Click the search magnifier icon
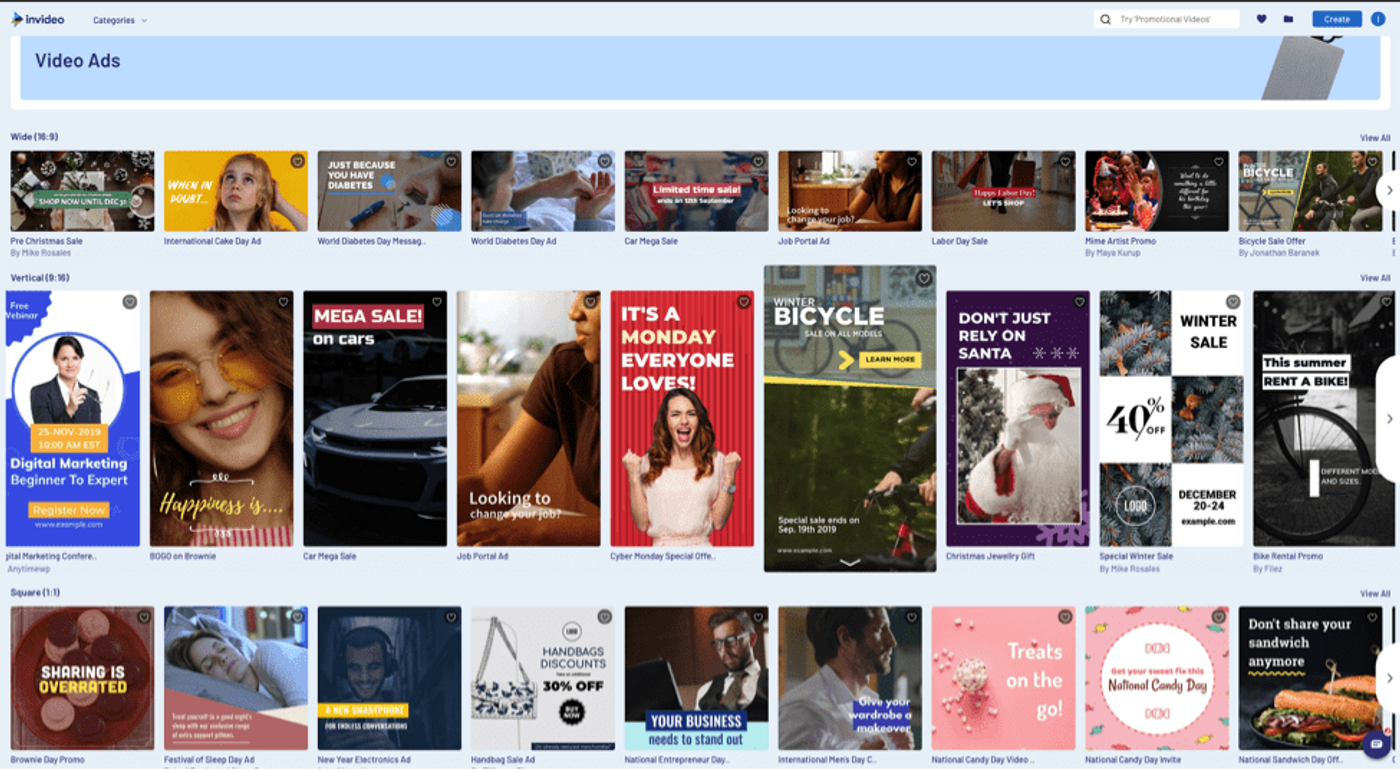 1106,18
